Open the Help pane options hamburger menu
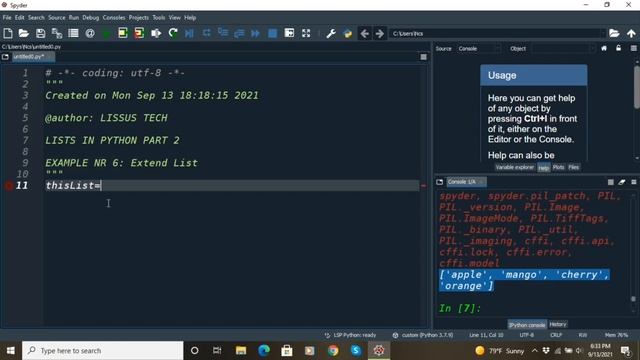 tap(633, 48)
